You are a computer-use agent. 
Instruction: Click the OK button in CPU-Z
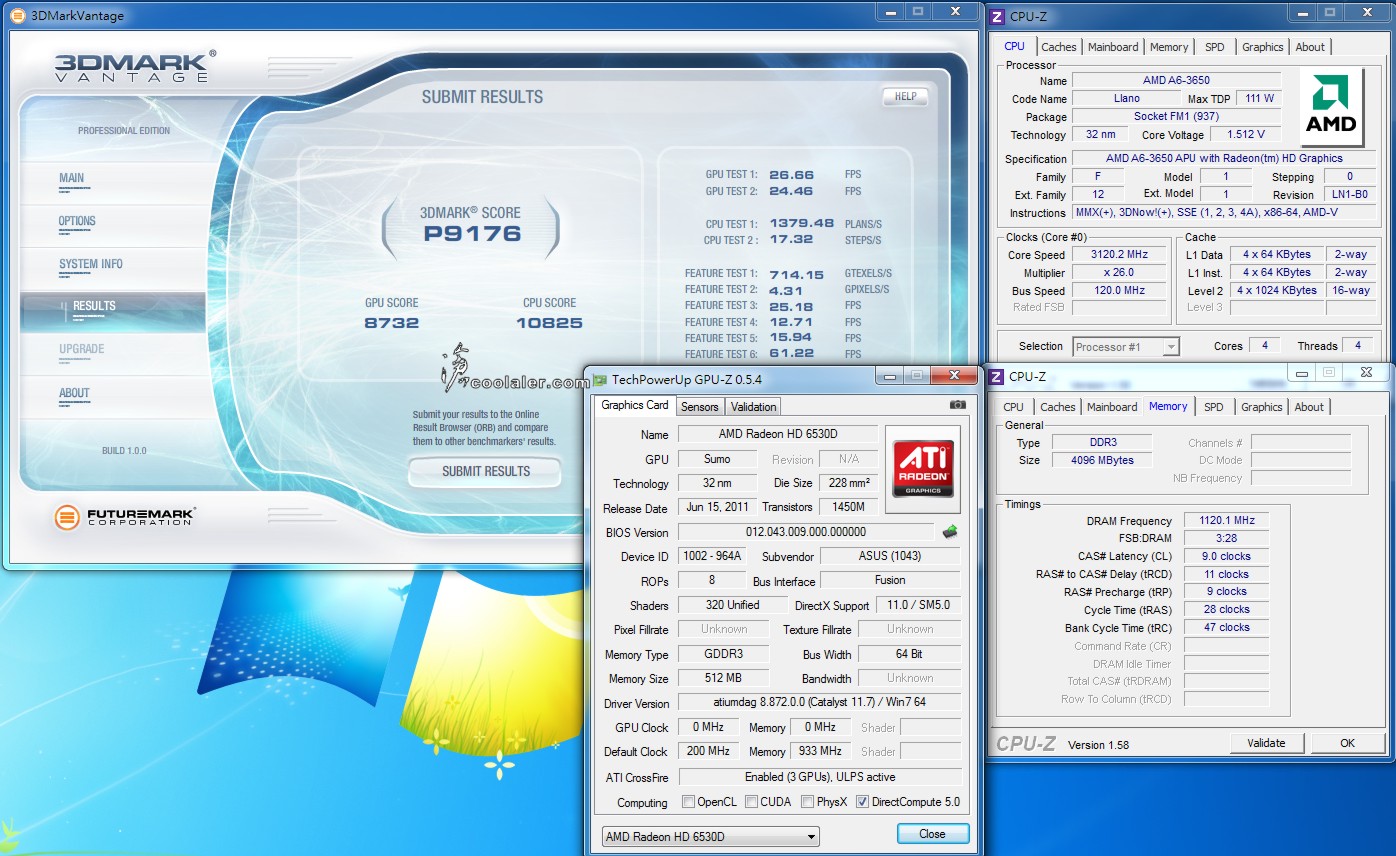point(1347,743)
